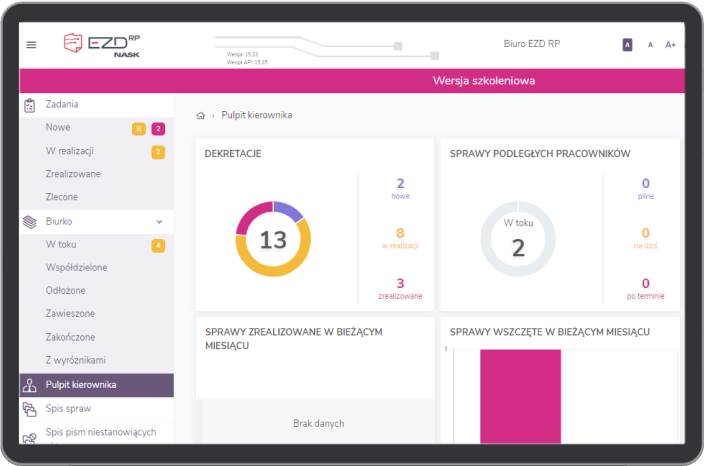Viewport: 704px width, 466px height.
Task: Open W realizacji tasks list
Action: tap(69, 151)
